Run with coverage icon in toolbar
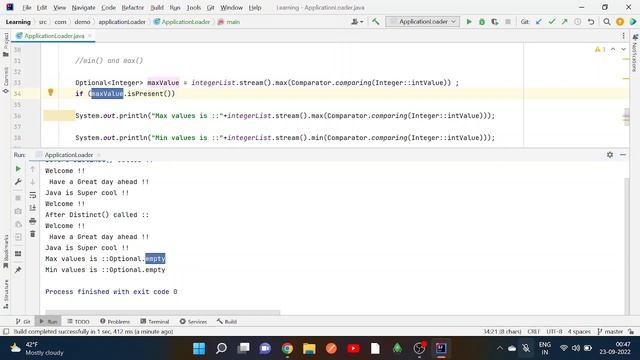 [495, 22]
